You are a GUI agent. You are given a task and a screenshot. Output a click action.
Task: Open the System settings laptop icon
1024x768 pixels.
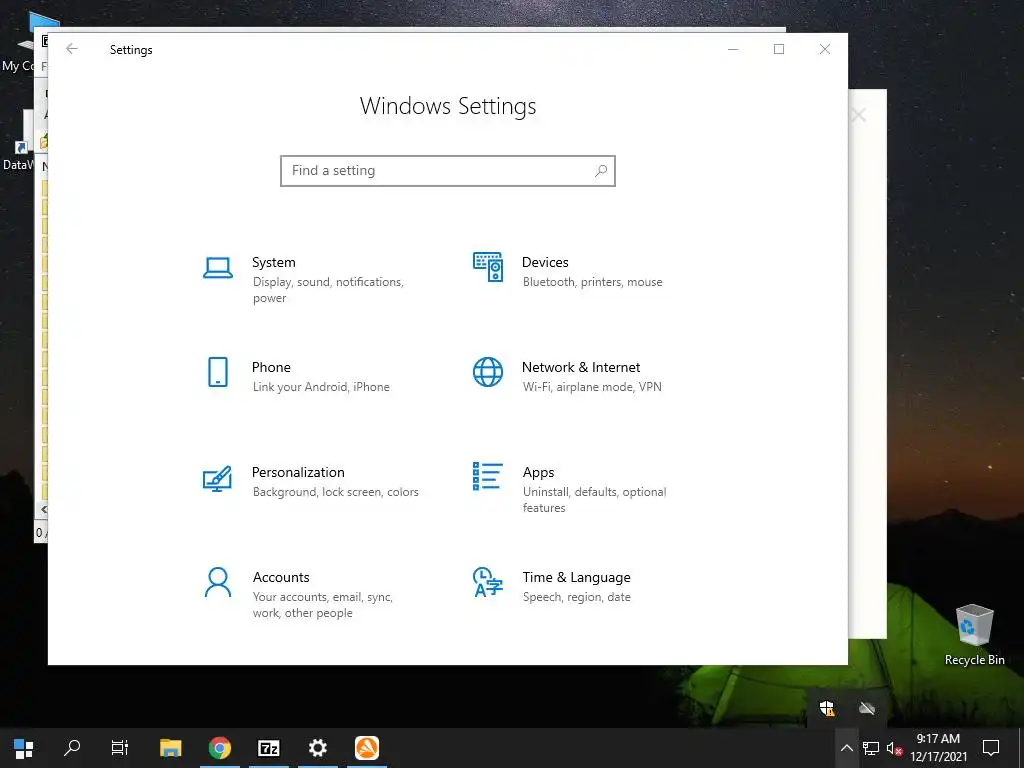coord(217,268)
